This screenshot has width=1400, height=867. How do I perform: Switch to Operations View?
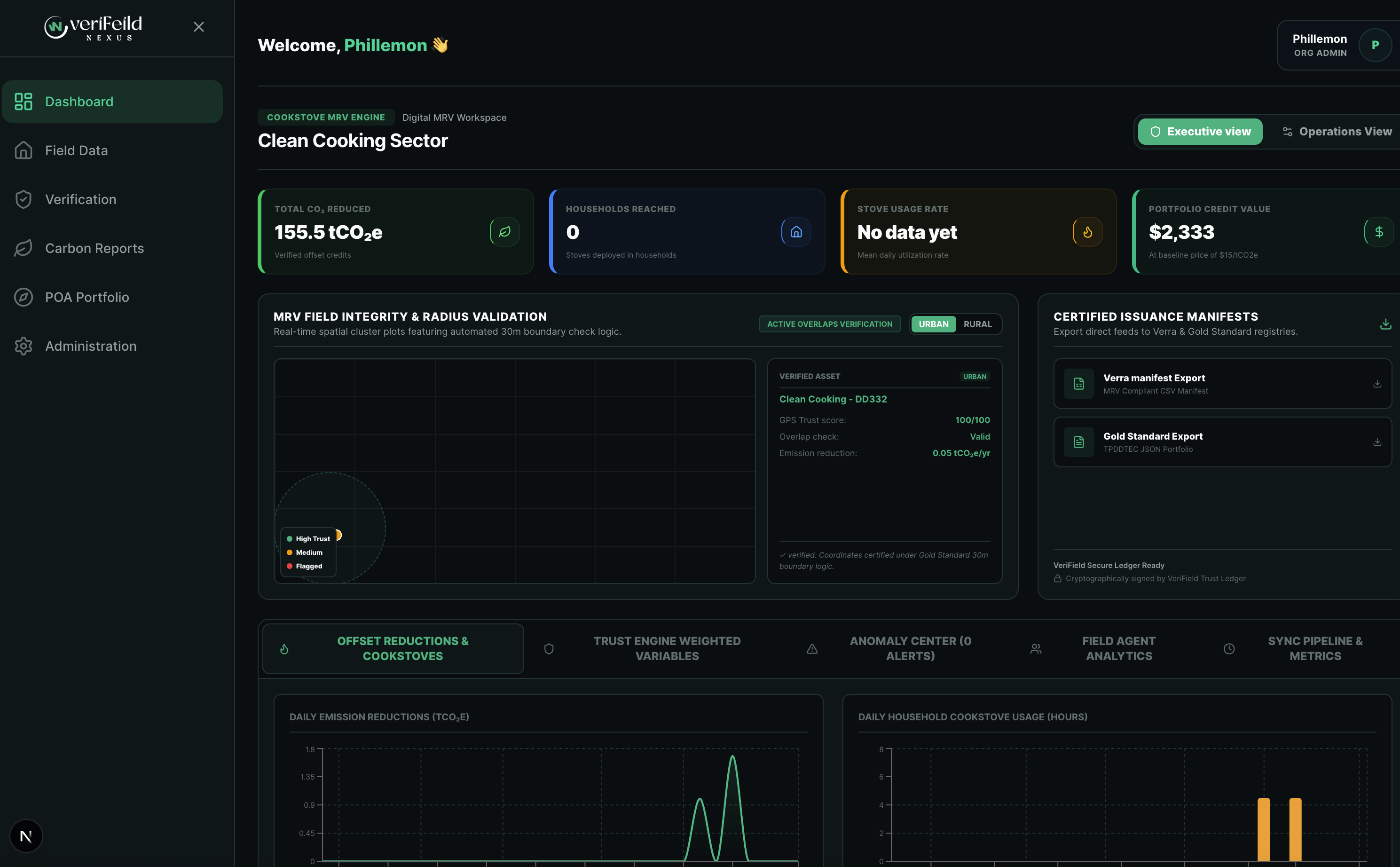[x=1337, y=132]
